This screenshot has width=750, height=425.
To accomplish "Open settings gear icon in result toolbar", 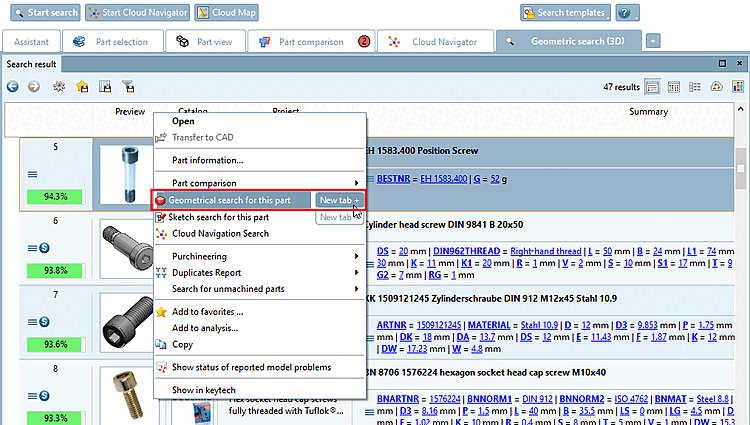I will (x=59, y=87).
